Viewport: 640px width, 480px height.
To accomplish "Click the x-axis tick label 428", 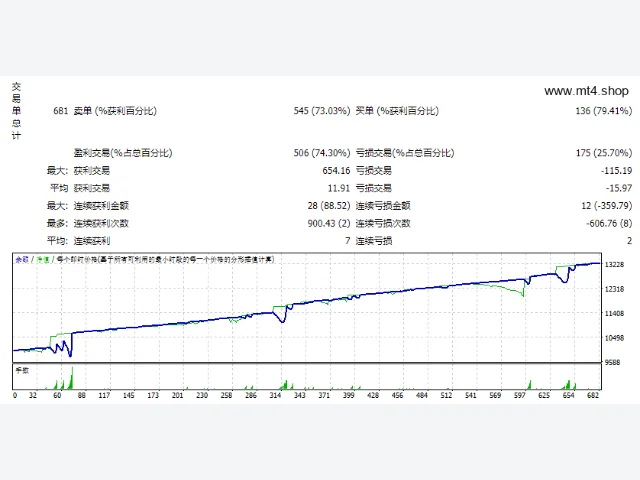I will point(373,395).
